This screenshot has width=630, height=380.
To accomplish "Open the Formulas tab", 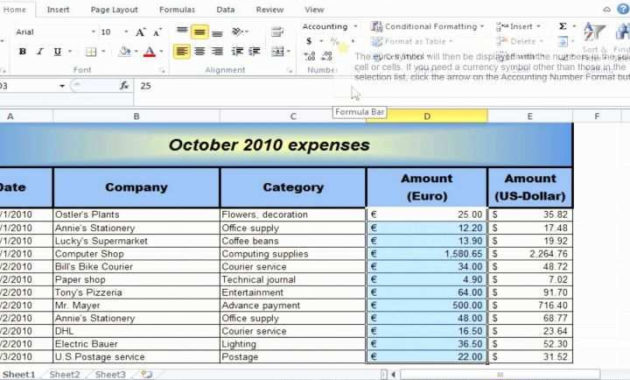I will 177,10.
